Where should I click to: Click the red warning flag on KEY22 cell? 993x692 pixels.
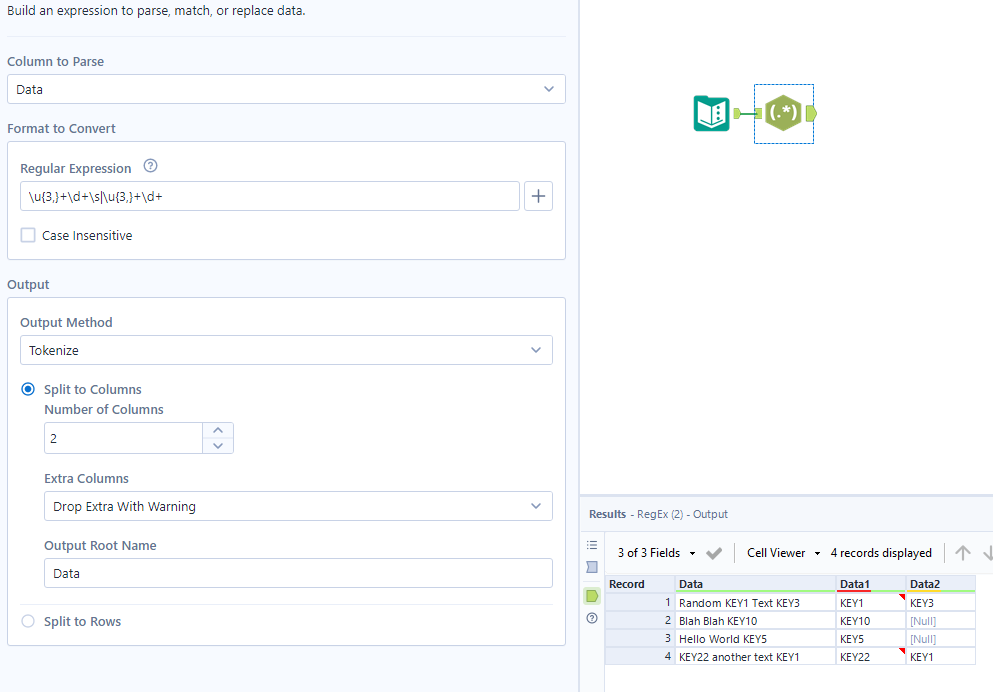(x=902, y=651)
